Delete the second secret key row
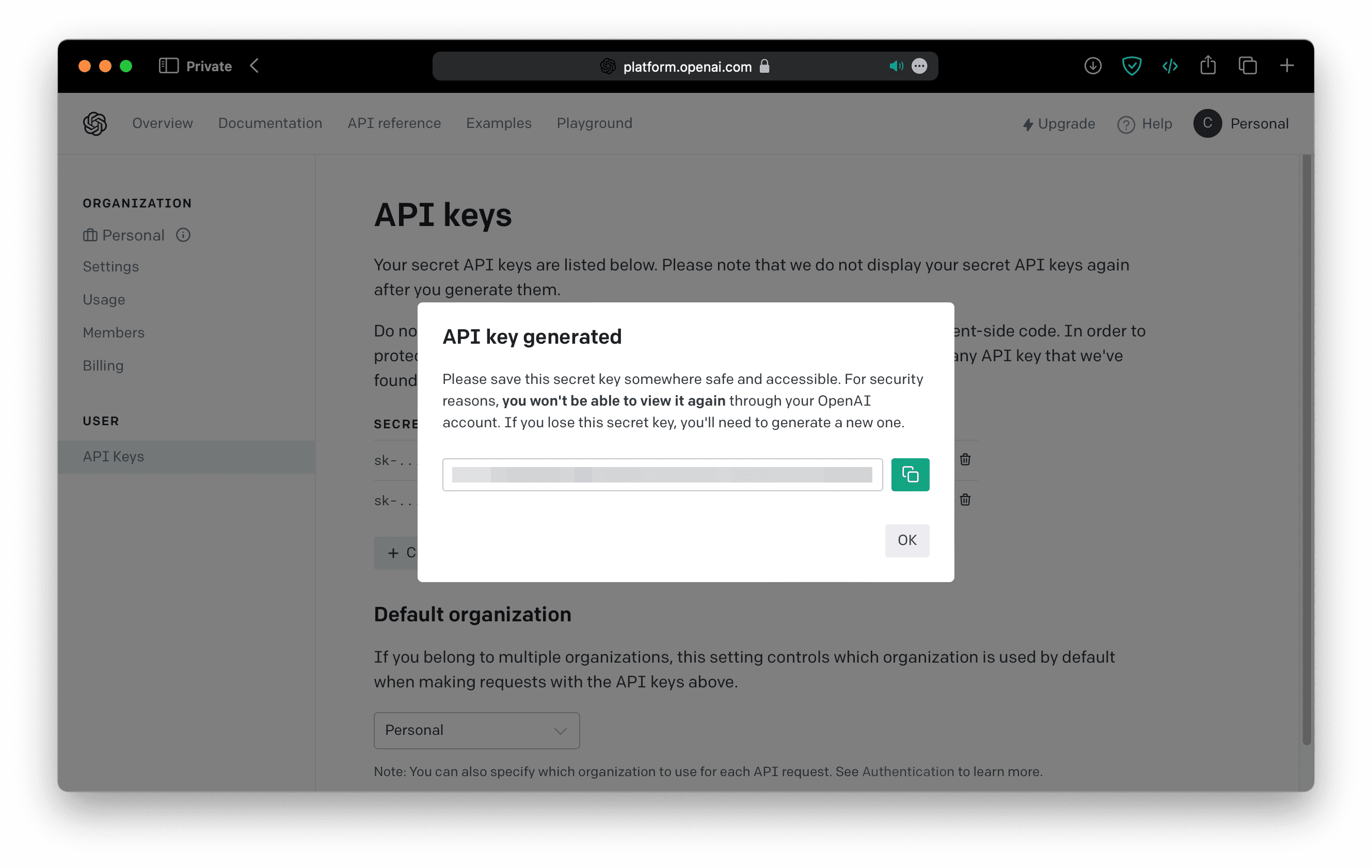This screenshot has height=868, width=1372. point(965,500)
